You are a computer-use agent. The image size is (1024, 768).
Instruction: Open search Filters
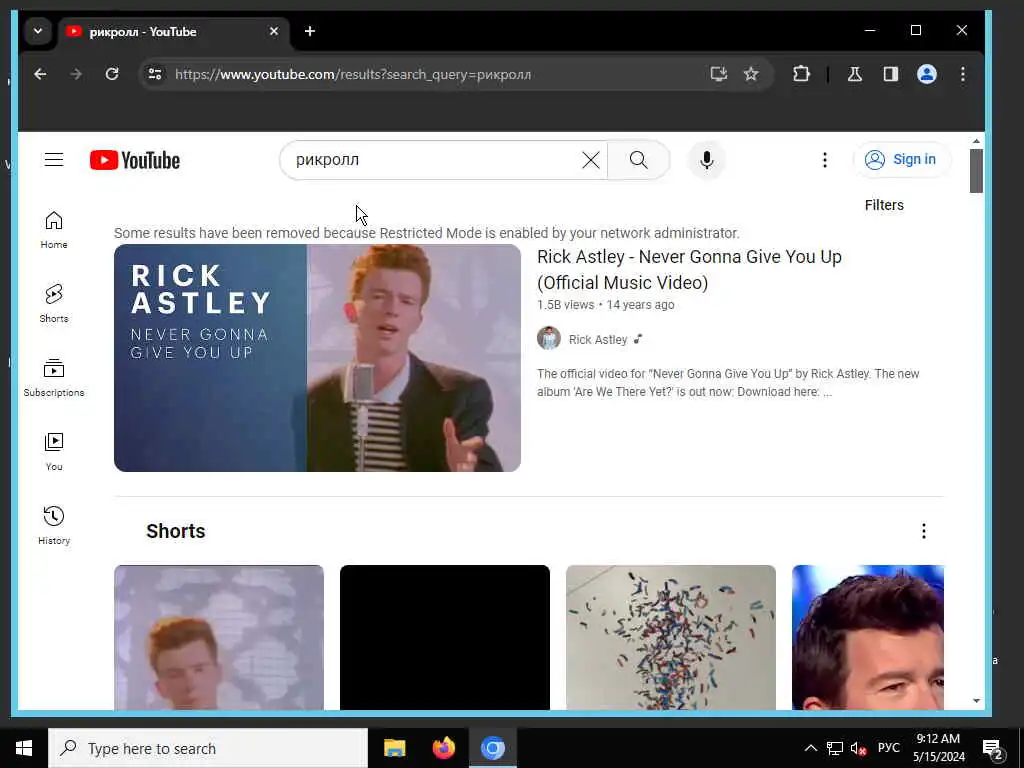point(884,205)
